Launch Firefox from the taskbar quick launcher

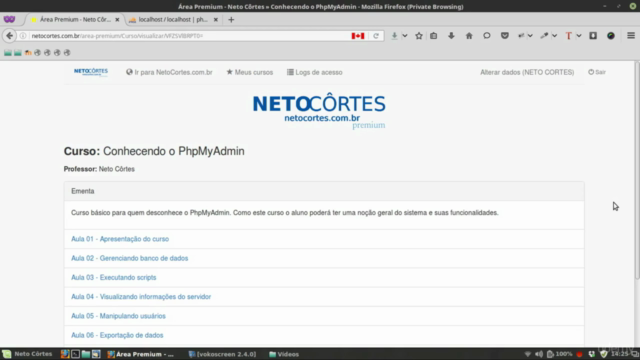pyautogui.click(x=65, y=354)
